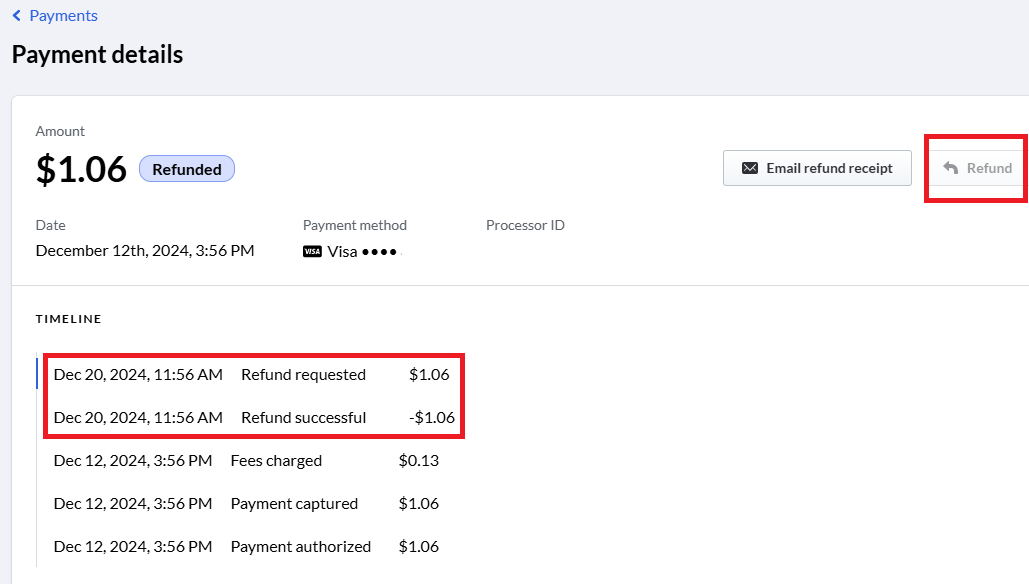Click the Refund button label
Image resolution: width=1029 pixels, height=584 pixels.
(x=989, y=168)
